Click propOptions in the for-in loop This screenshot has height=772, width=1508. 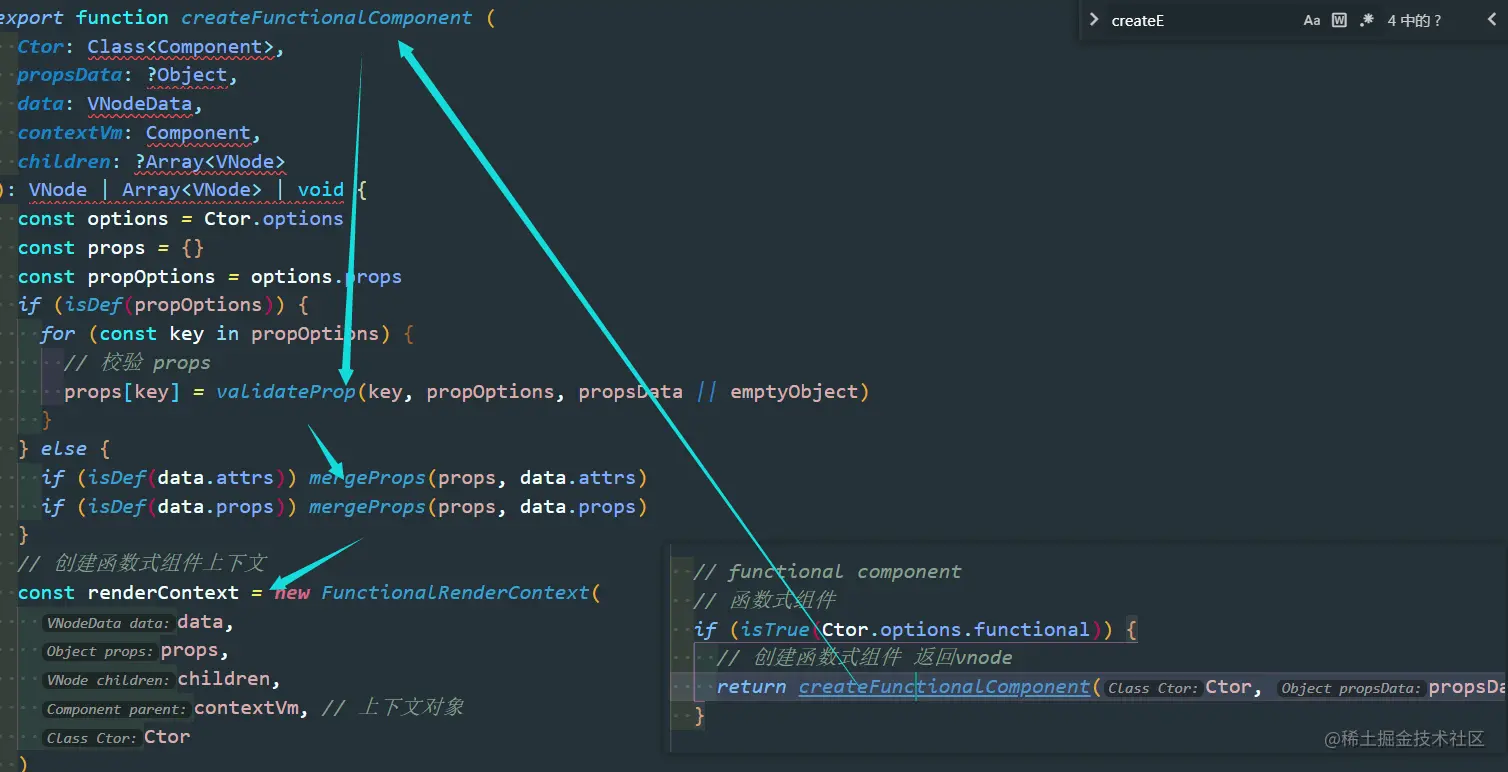[x=315, y=333]
